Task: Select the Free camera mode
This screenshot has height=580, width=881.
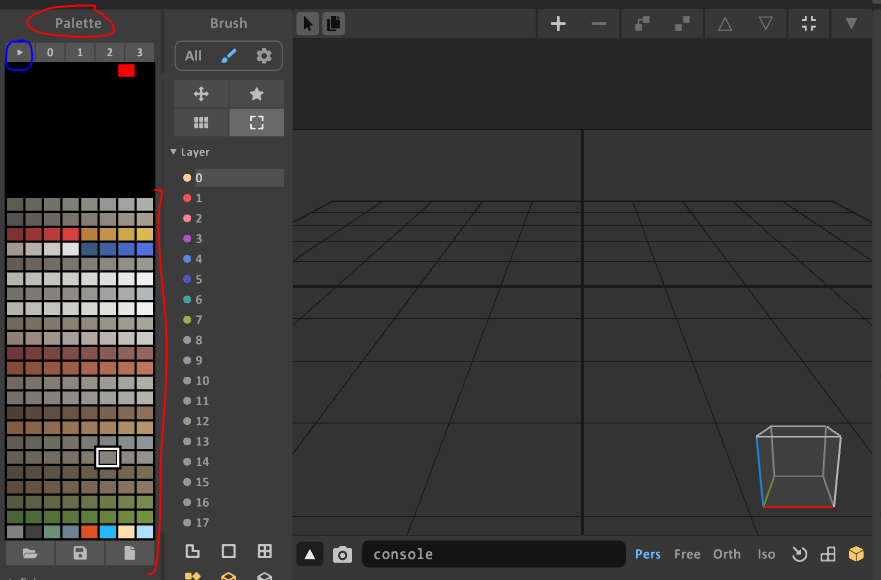Action: 687,554
